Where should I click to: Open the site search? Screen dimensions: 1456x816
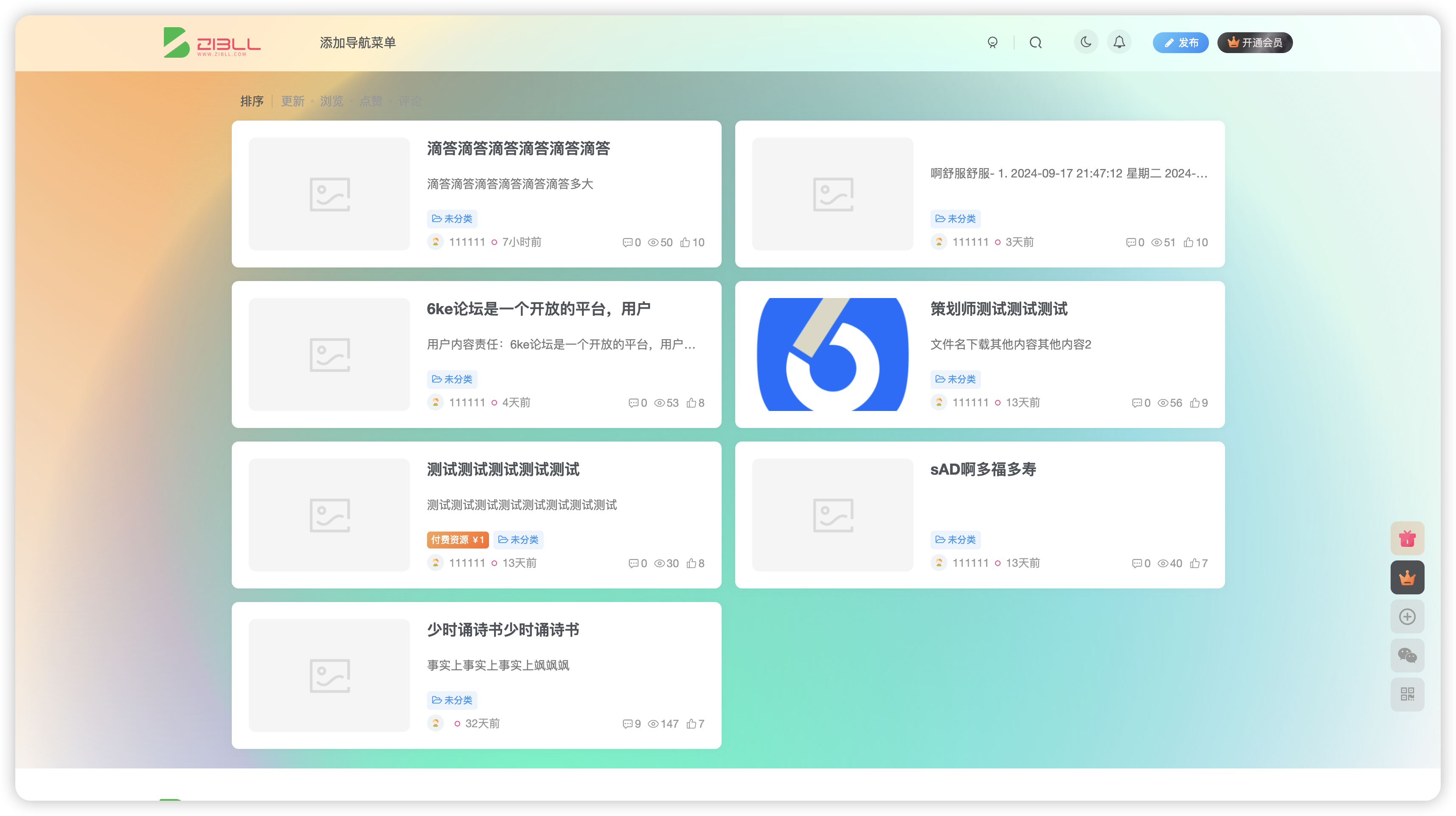tap(1035, 42)
